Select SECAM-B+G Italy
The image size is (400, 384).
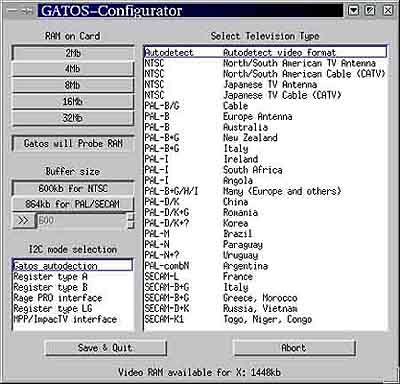(266, 287)
